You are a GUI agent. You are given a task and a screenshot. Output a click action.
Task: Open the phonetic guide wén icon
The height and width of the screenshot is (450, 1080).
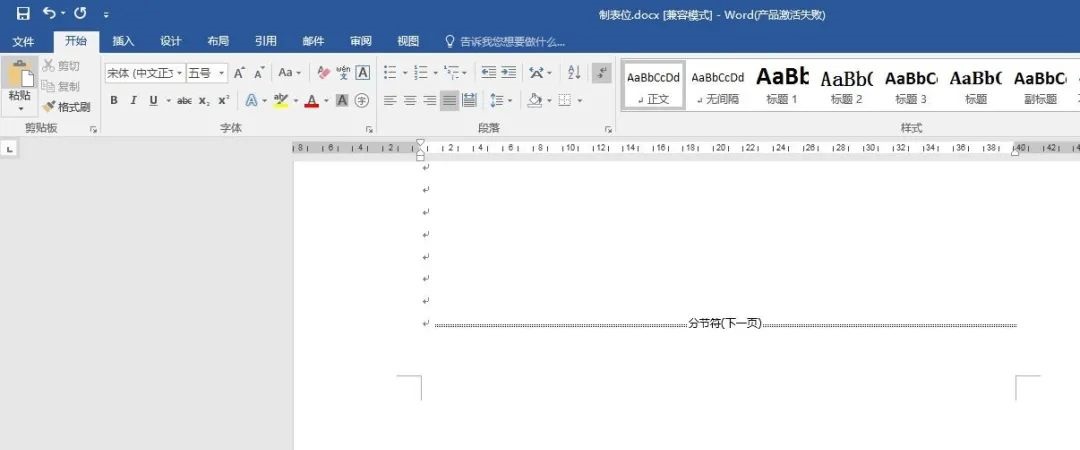[343, 72]
